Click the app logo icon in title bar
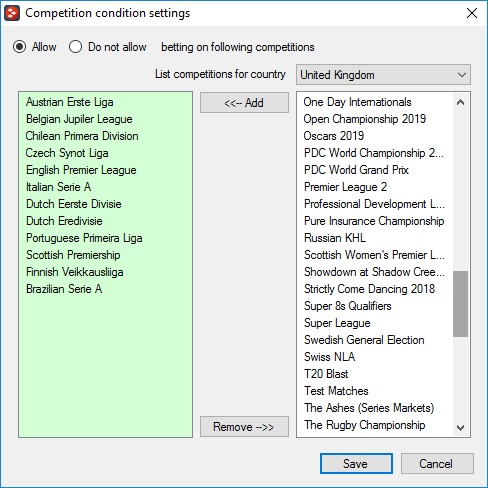The image size is (488, 488). click(12, 13)
